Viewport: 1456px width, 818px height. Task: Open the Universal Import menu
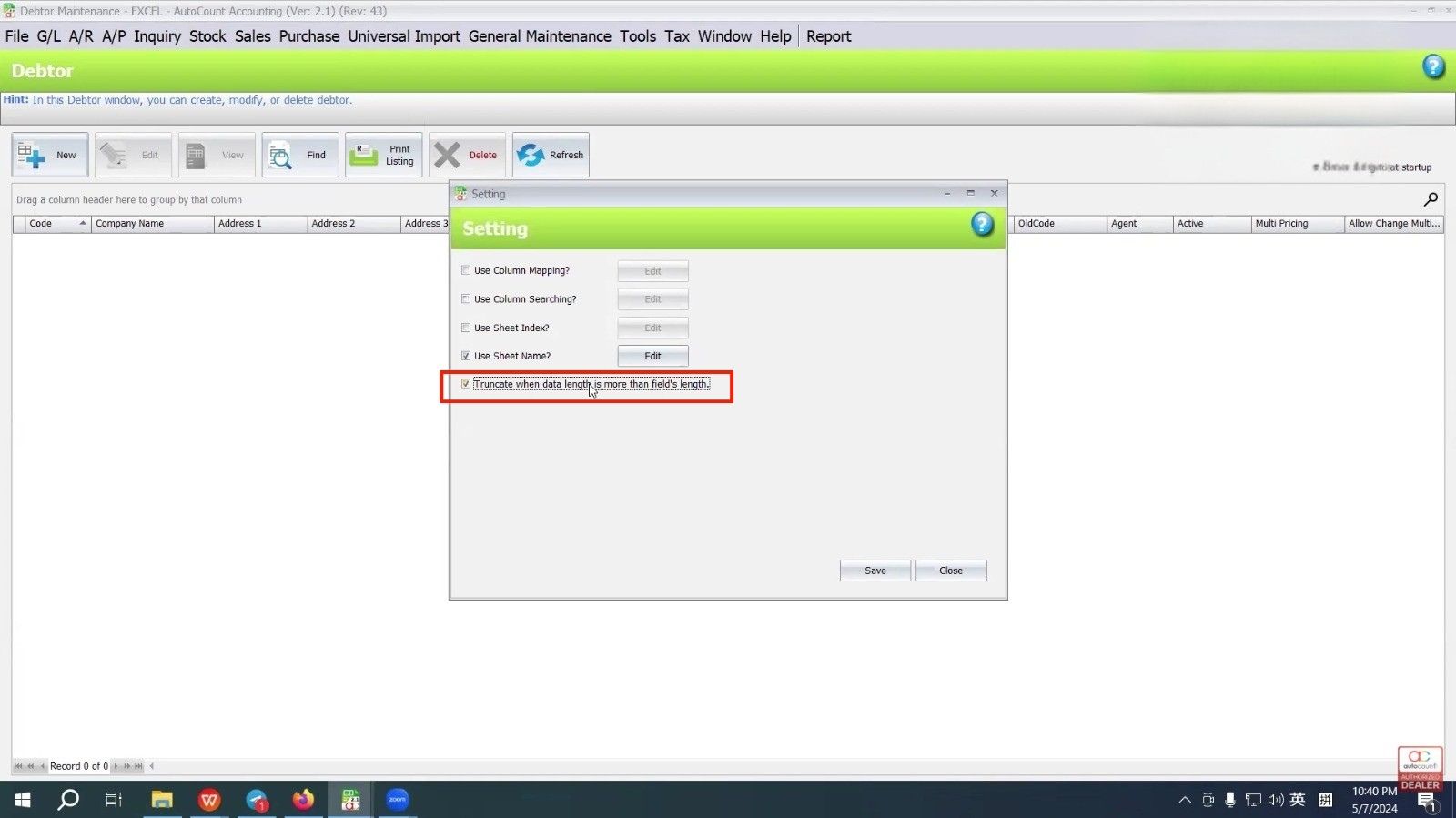point(404,36)
